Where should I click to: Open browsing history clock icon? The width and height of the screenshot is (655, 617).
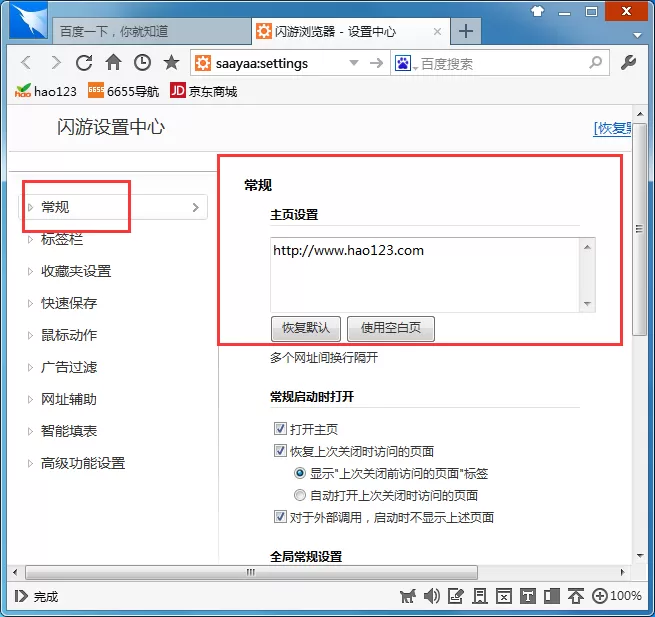click(x=142, y=63)
